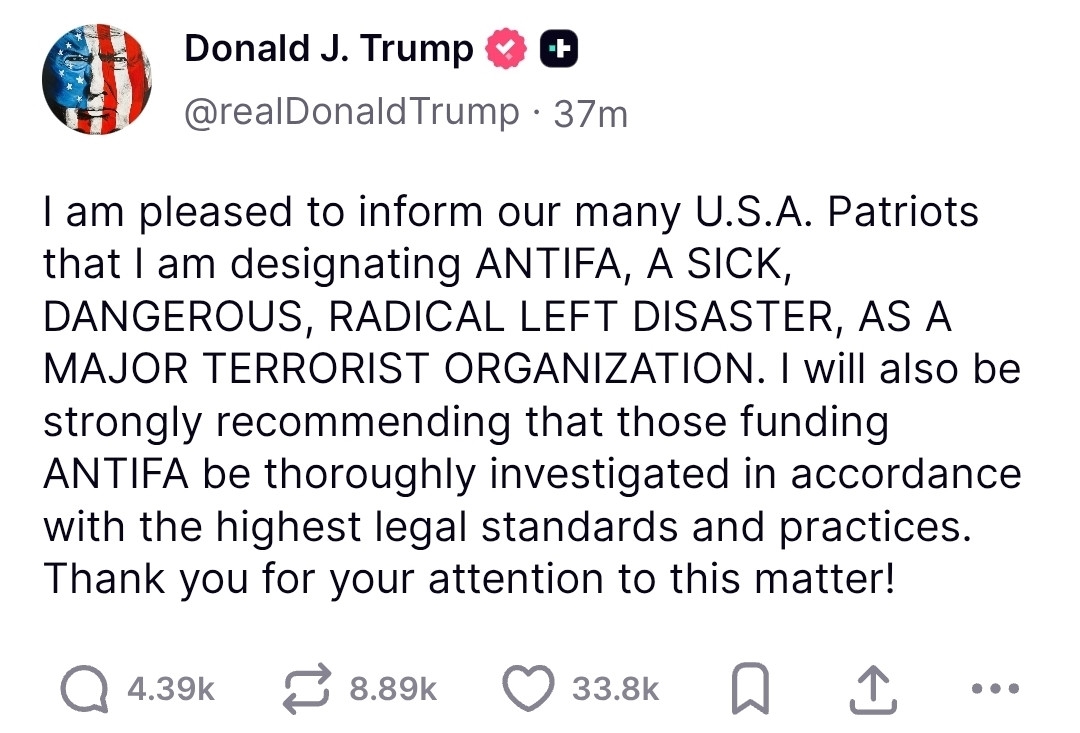
Task: Click the 4.39k replies count
Action: [x=172, y=690]
